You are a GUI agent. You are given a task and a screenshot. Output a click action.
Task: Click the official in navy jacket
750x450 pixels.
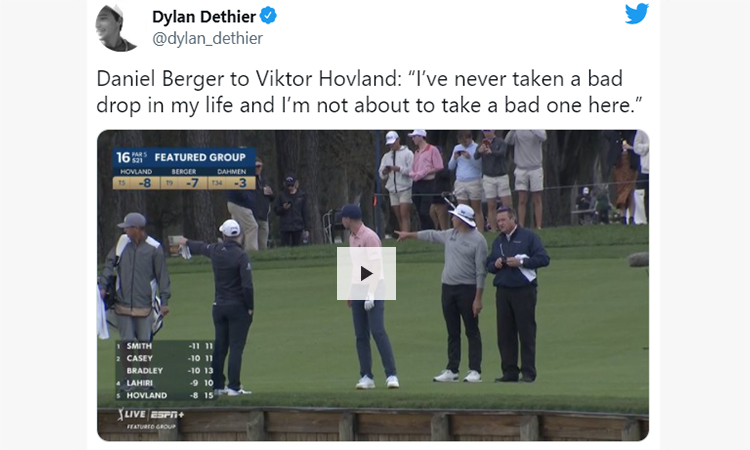coord(517,294)
